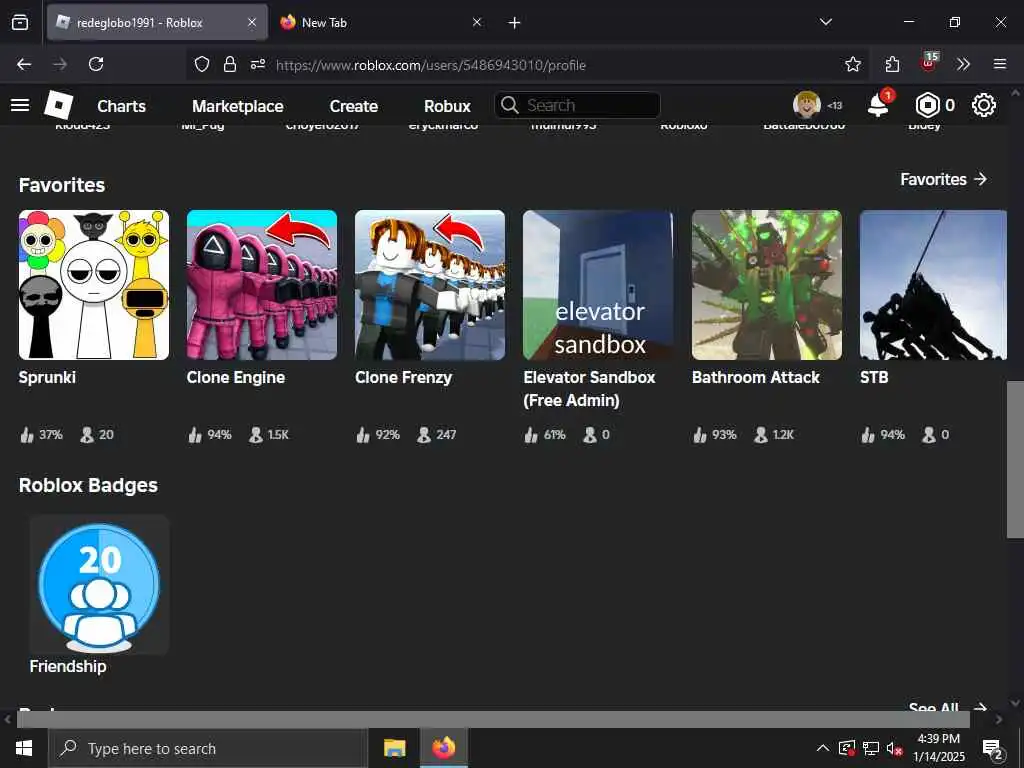
Task: Click the Friendship badge label
Action: pos(68,666)
